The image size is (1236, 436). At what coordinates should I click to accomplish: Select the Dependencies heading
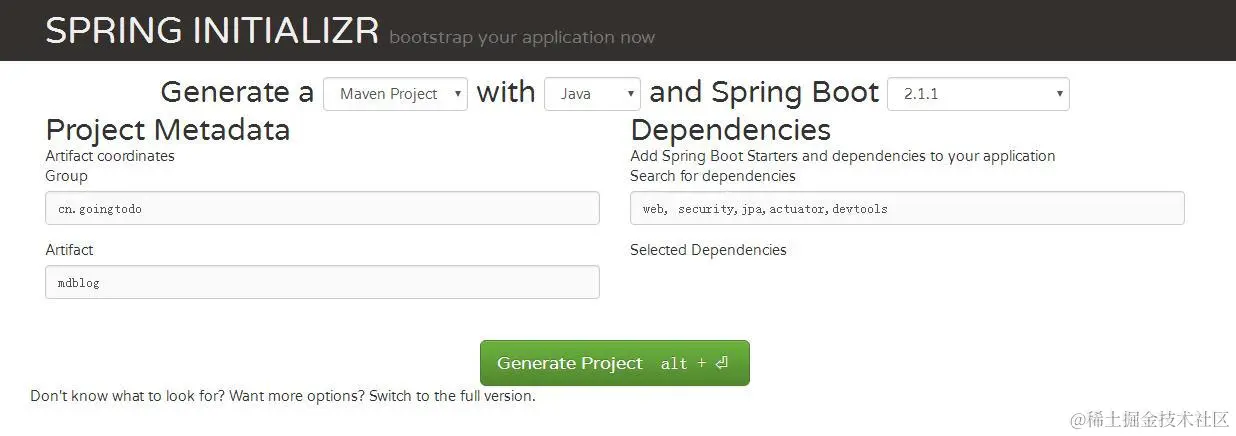point(730,130)
